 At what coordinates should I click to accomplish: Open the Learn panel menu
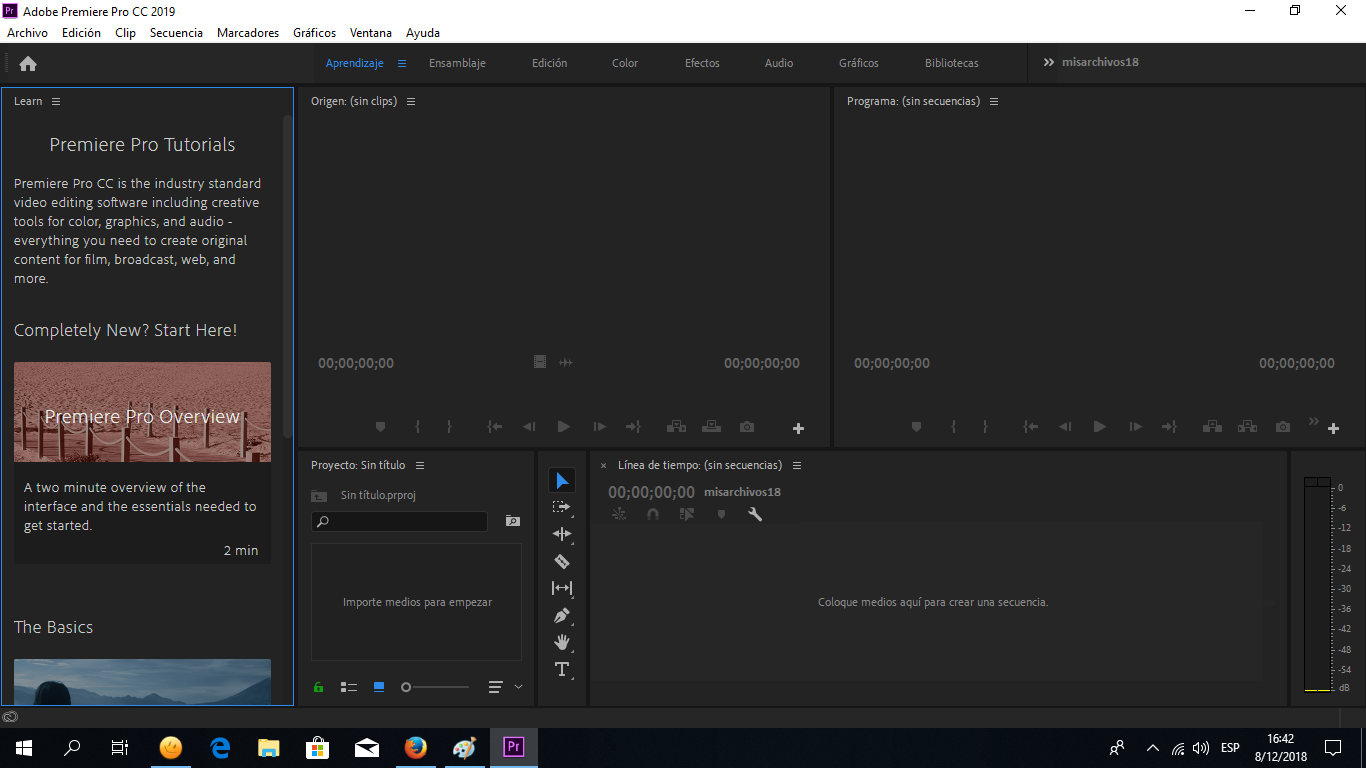(x=56, y=101)
